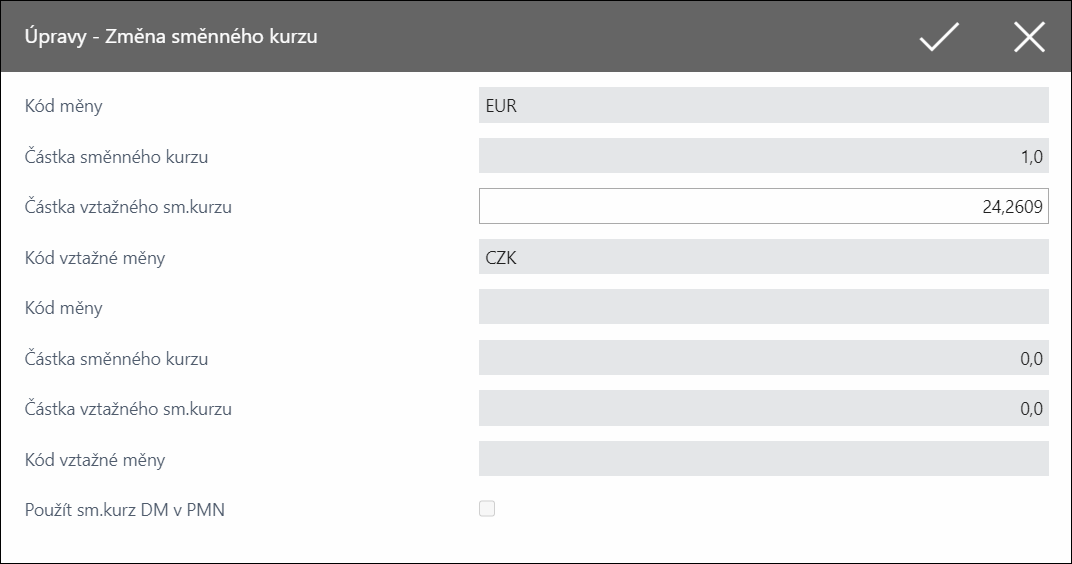Click the second Částka směnného kurzu 0,0 field
Viewport: 1072px width, 564px height.
(764, 358)
